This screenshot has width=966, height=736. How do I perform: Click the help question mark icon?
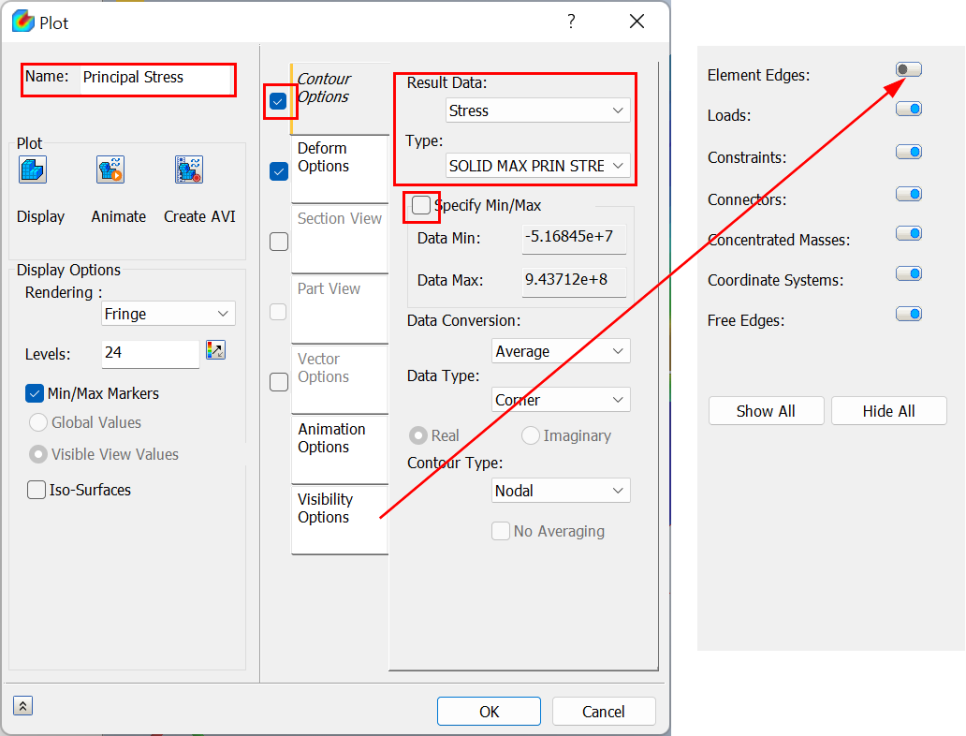(571, 22)
